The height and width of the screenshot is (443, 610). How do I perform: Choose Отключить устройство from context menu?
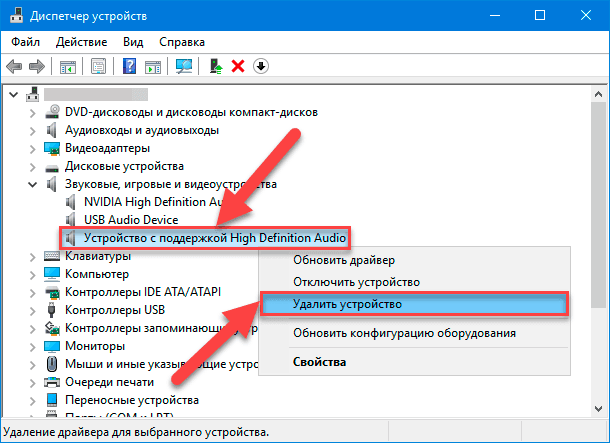coord(414,282)
